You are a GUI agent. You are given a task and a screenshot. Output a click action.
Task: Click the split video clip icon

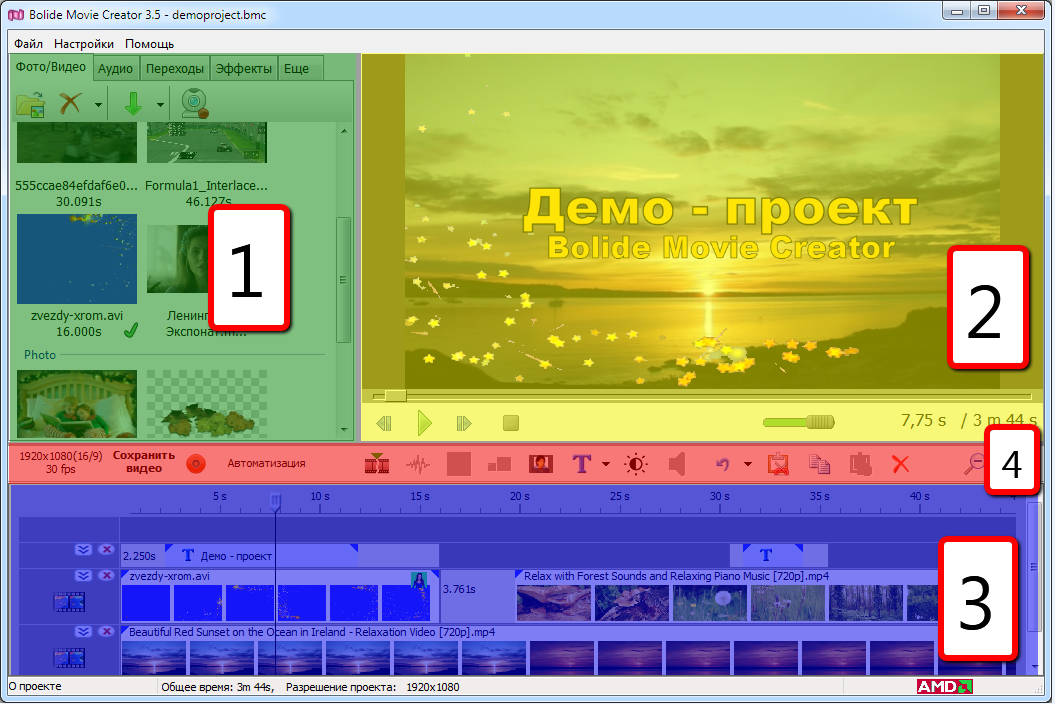point(377,463)
